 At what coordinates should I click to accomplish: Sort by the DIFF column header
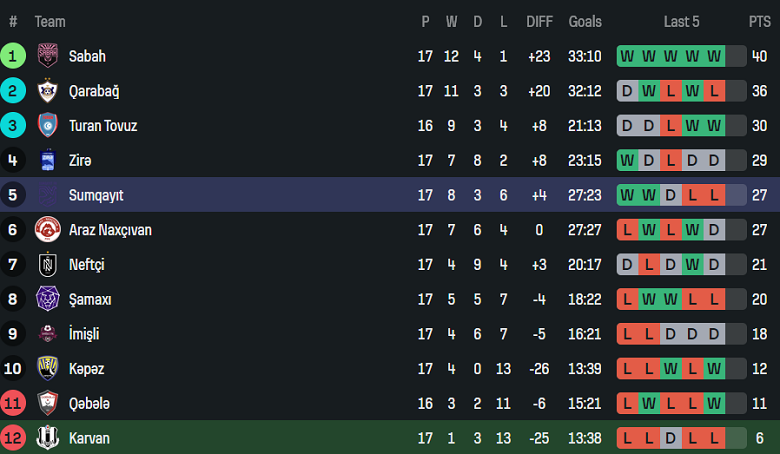click(539, 22)
